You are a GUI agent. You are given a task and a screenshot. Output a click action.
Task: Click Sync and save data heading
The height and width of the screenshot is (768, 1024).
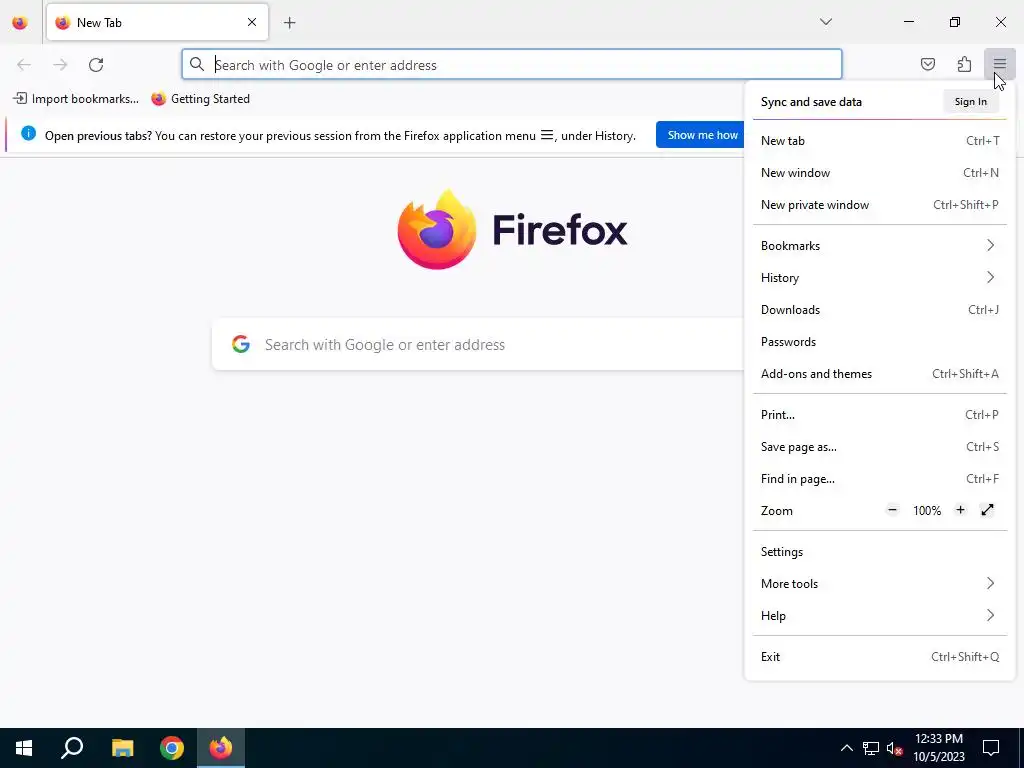click(x=811, y=102)
